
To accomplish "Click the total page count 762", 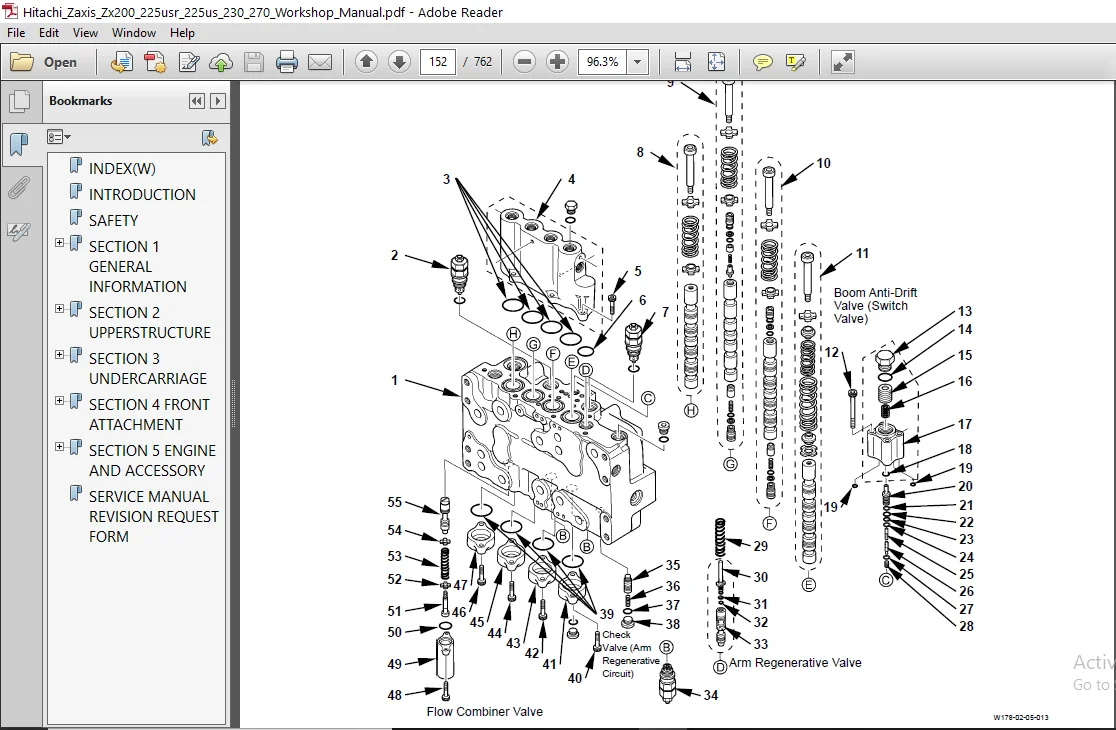I will (483, 62).
